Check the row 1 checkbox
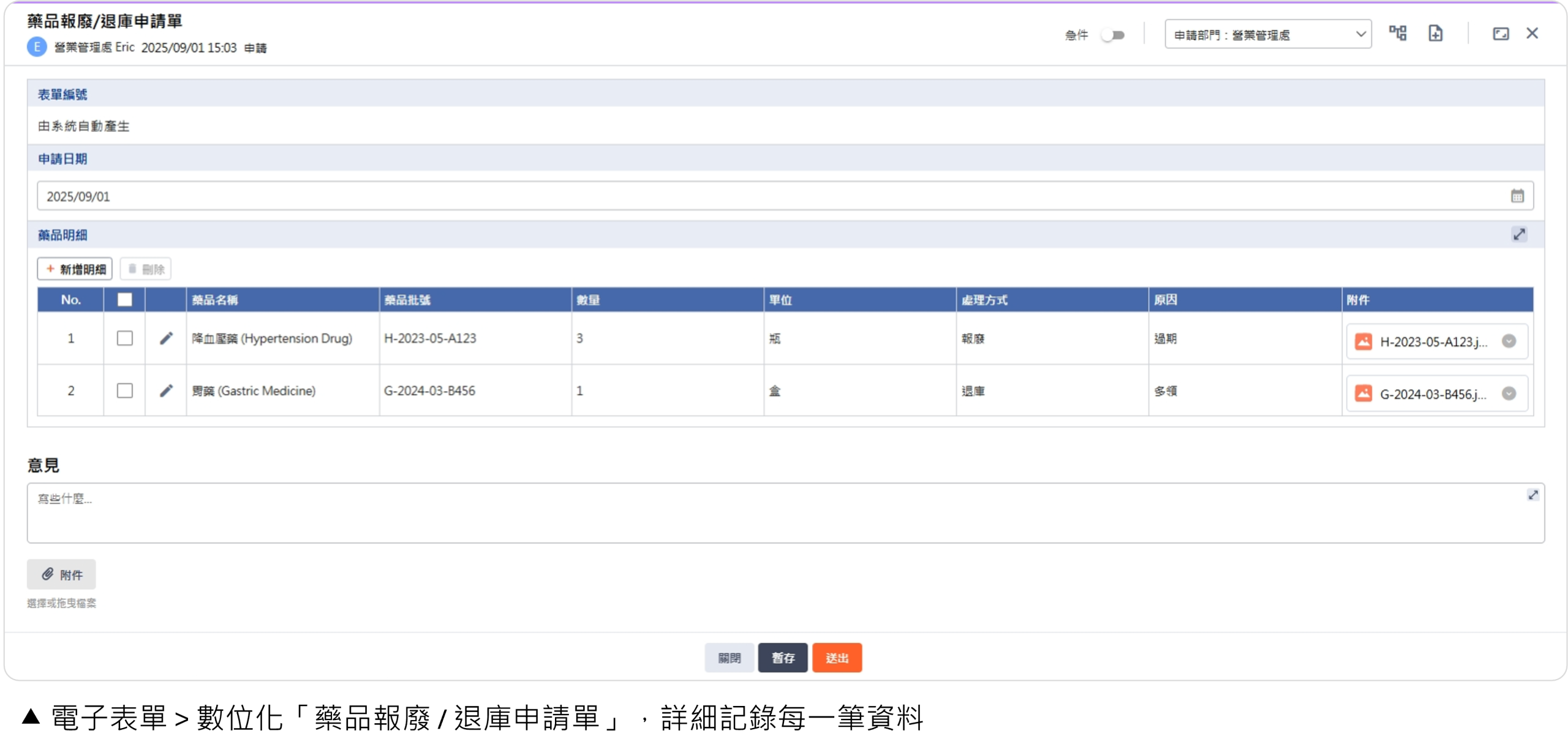This screenshot has width=1568, height=755. (x=124, y=338)
